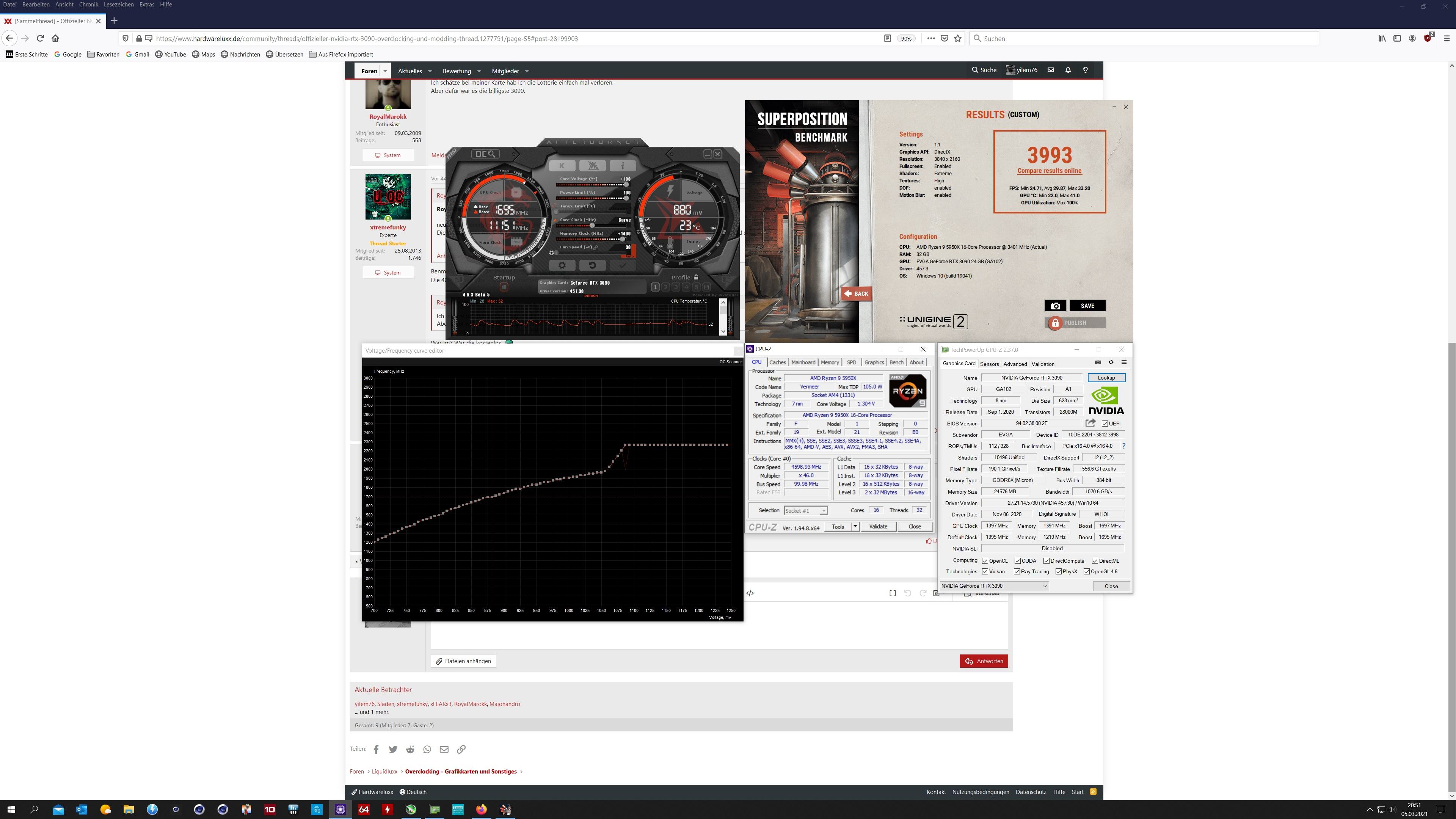Open Windows Start button on taskbar
Viewport: 1456px width, 819px height.
click(11, 810)
